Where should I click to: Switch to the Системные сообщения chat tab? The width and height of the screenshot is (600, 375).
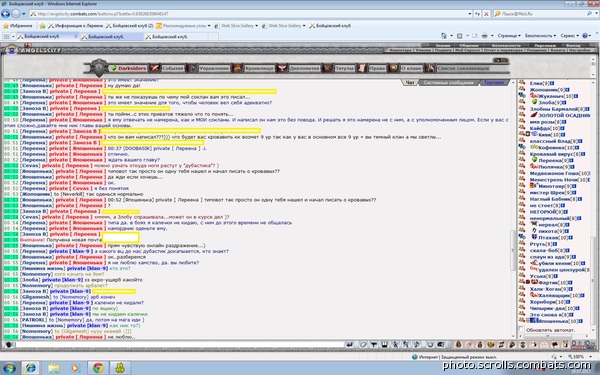[448, 83]
